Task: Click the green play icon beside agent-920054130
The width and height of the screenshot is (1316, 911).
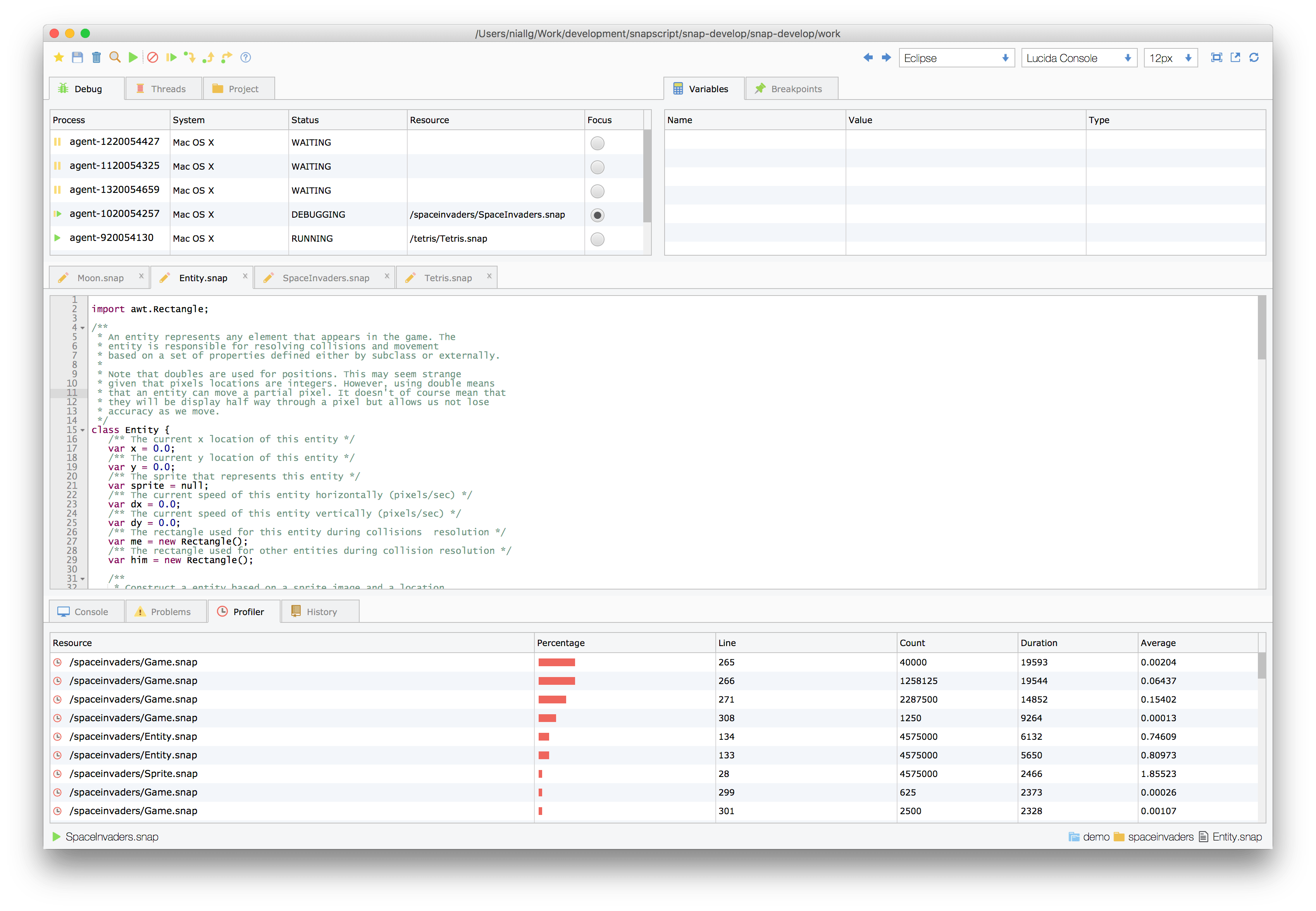Action: tap(57, 237)
